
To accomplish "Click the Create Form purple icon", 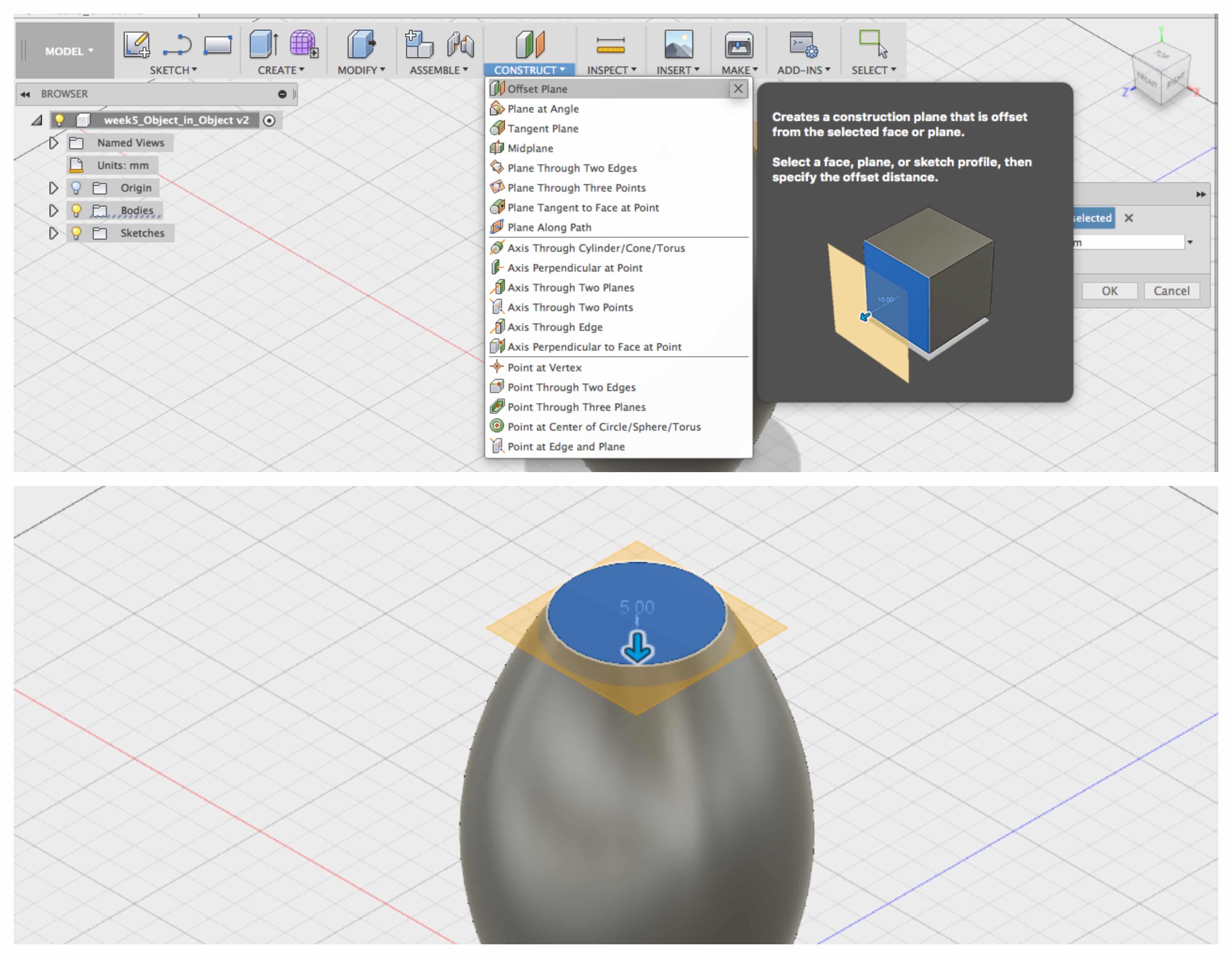I will 304,44.
